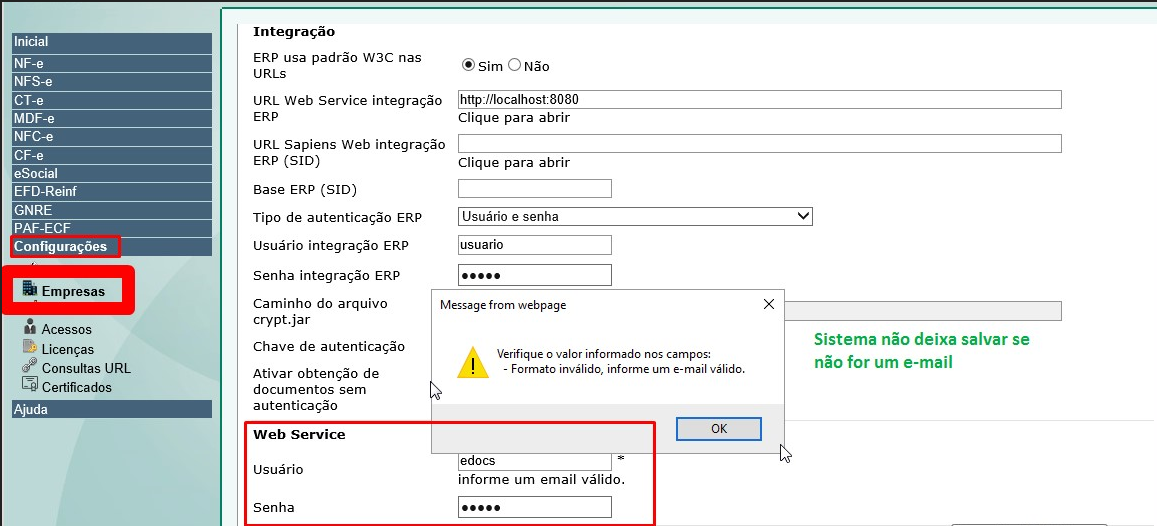Viewport: 1157px width, 526px height.
Task: Click 'Clique para abrir' under URL Sapiens Web
Action: (x=514, y=163)
